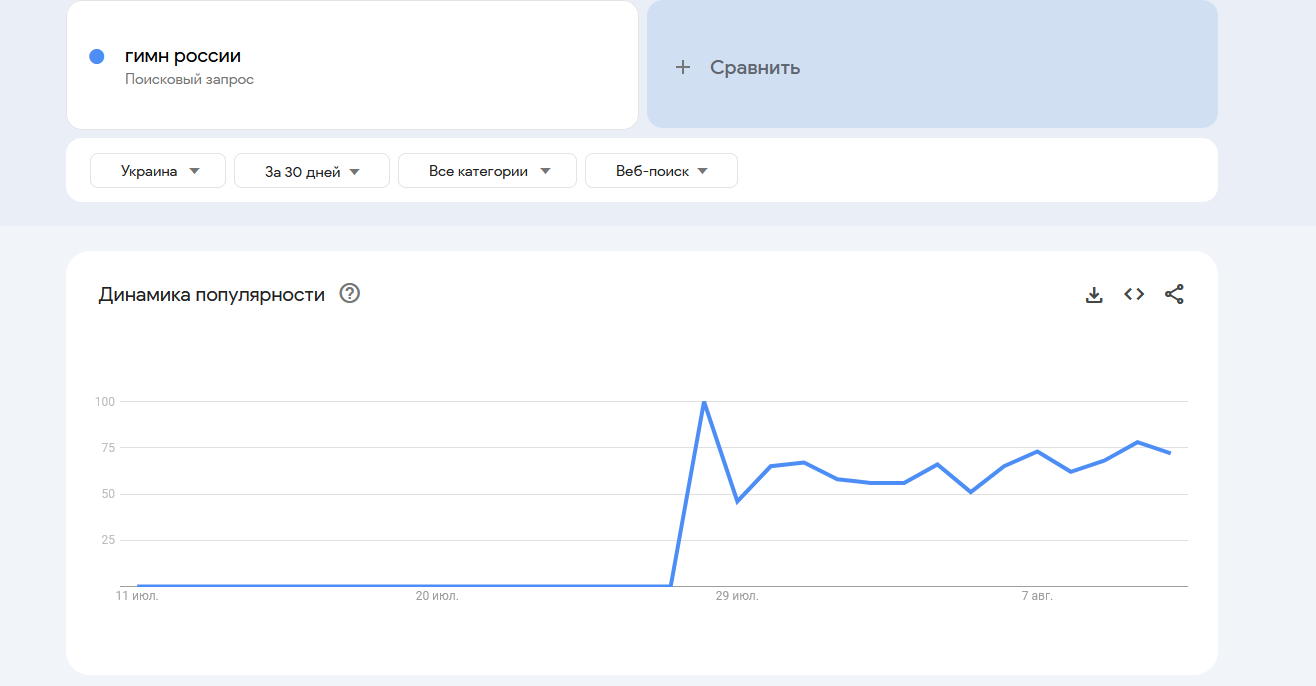Click the last data point on chart line
Image resolution: width=1316 pixels, height=686 pixels.
(1170, 453)
